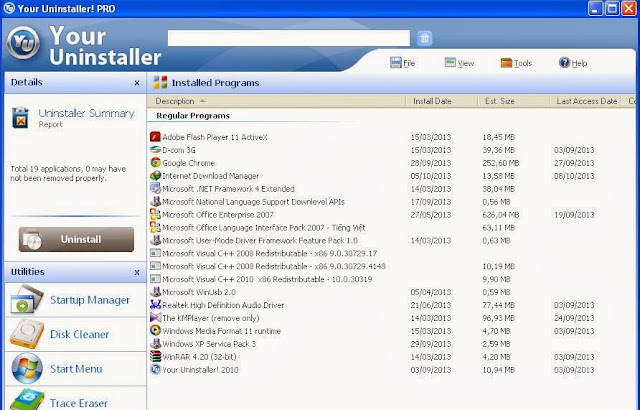Collapse the Utilities panel

(137, 272)
